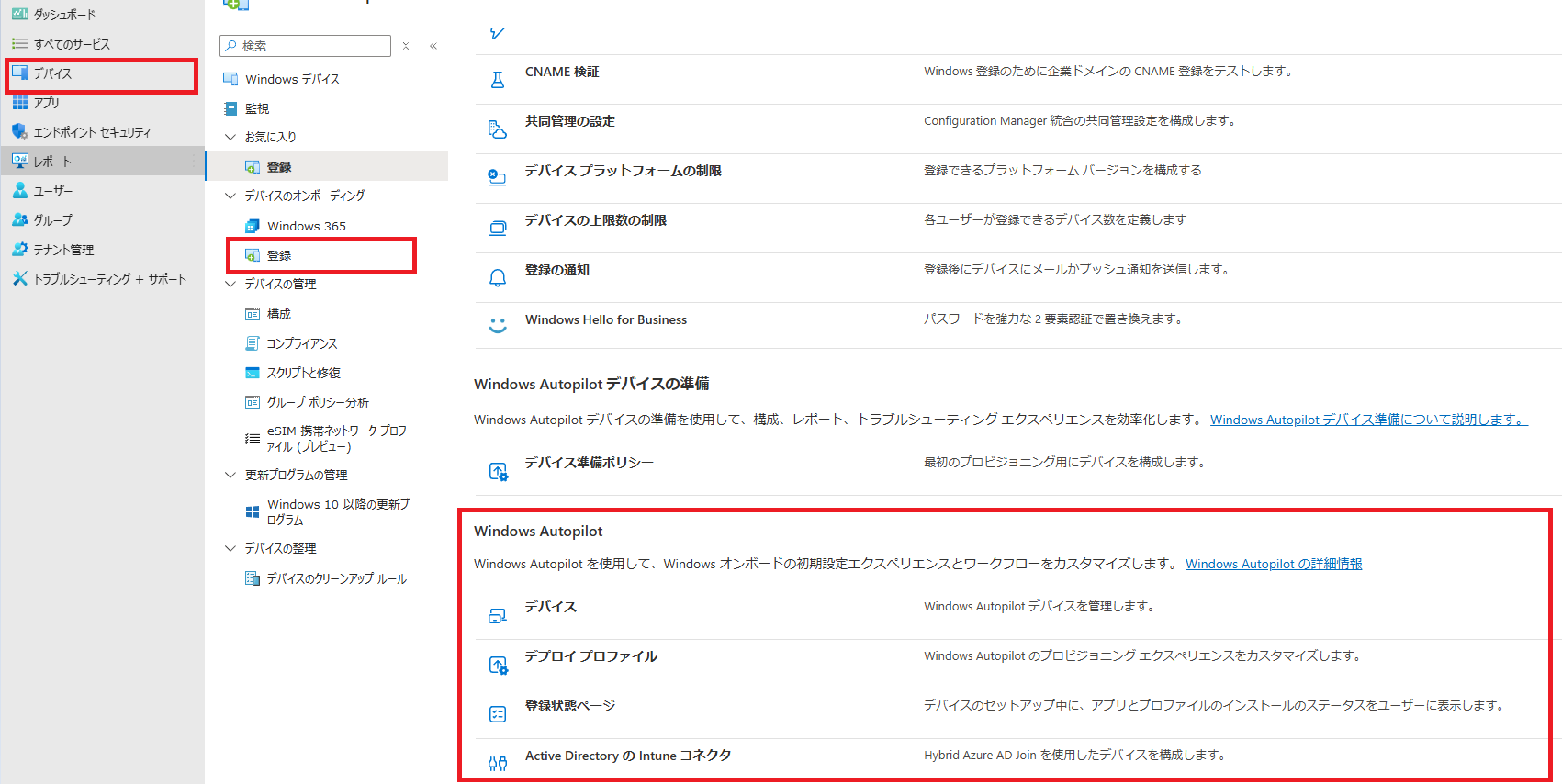The image size is (1562, 784).
Task: Collapse the デバイスのオンボーディング section
Action: 230,196
